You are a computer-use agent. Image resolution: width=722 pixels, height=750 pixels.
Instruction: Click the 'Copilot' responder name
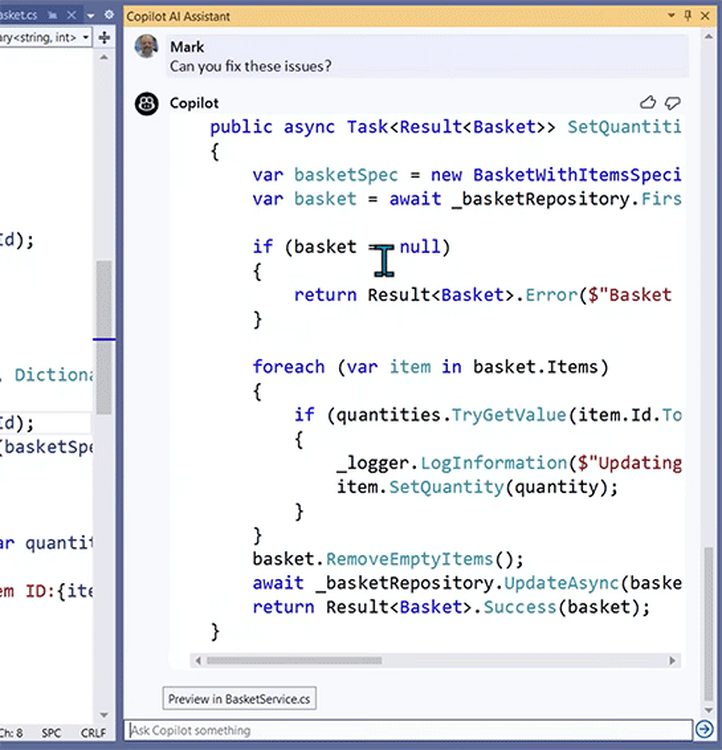[x=194, y=103]
